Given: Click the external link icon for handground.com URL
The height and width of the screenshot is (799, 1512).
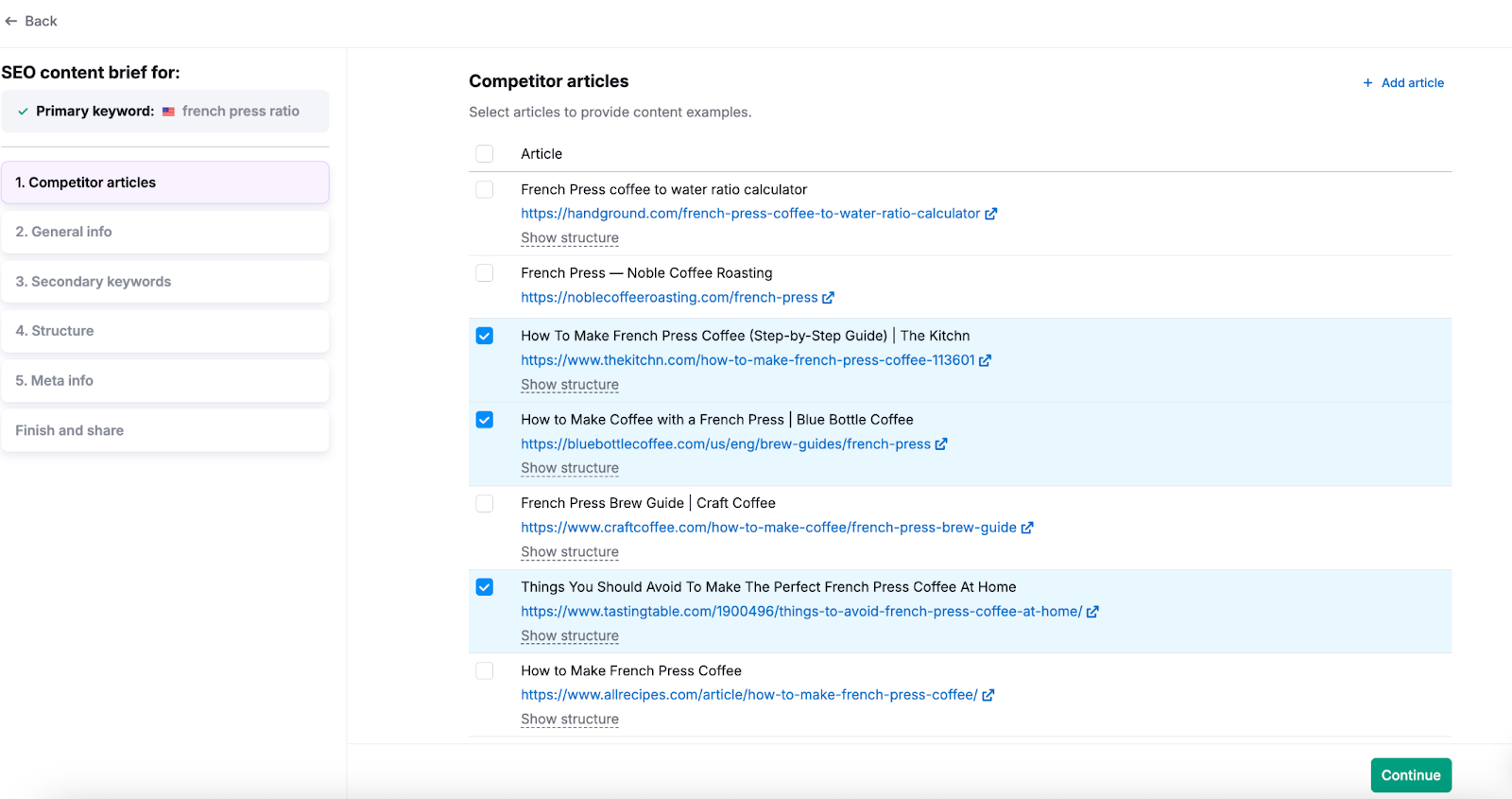Looking at the screenshot, I should 990,214.
